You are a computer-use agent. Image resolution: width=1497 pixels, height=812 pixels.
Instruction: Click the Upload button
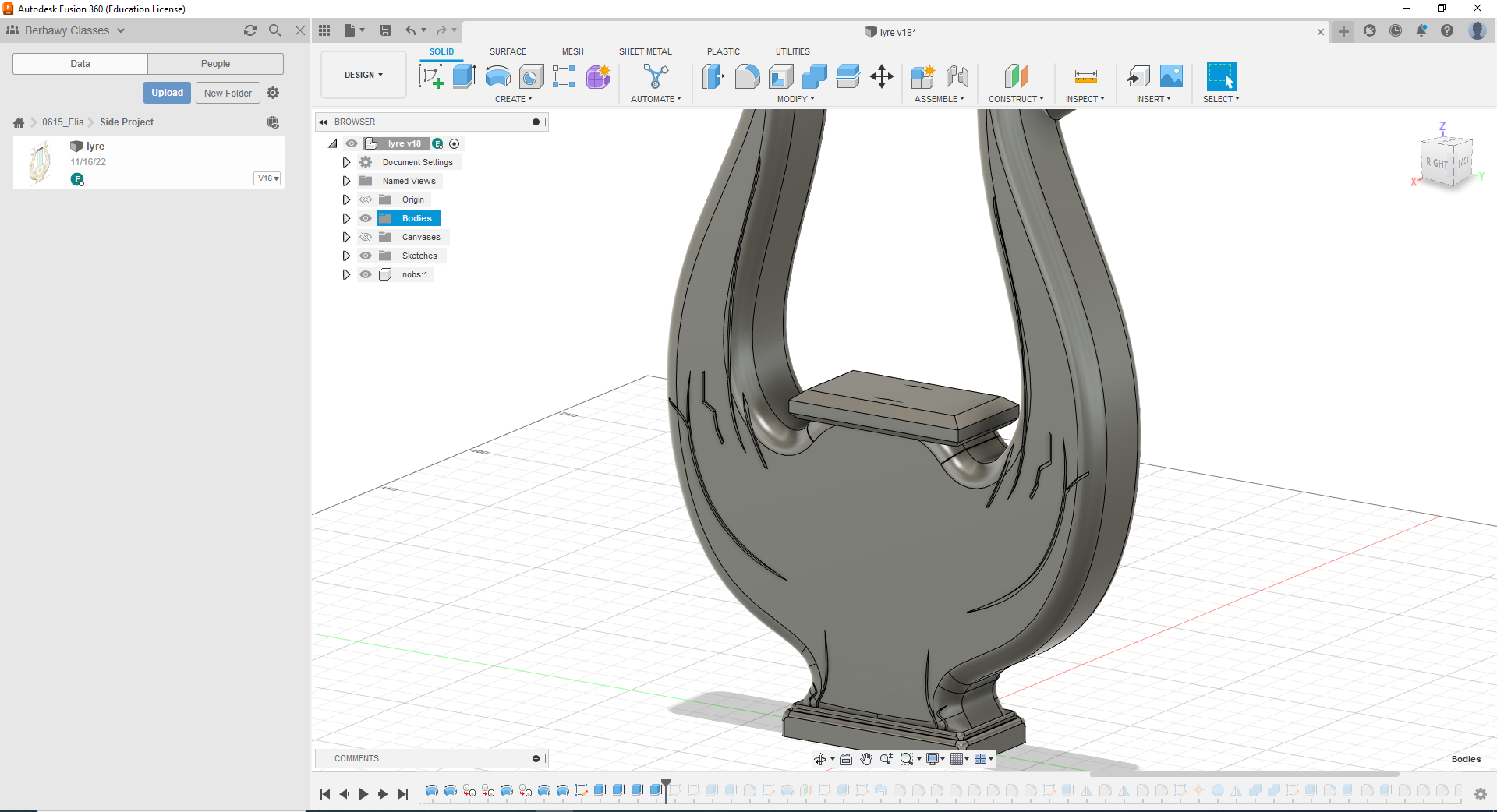click(167, 93)
